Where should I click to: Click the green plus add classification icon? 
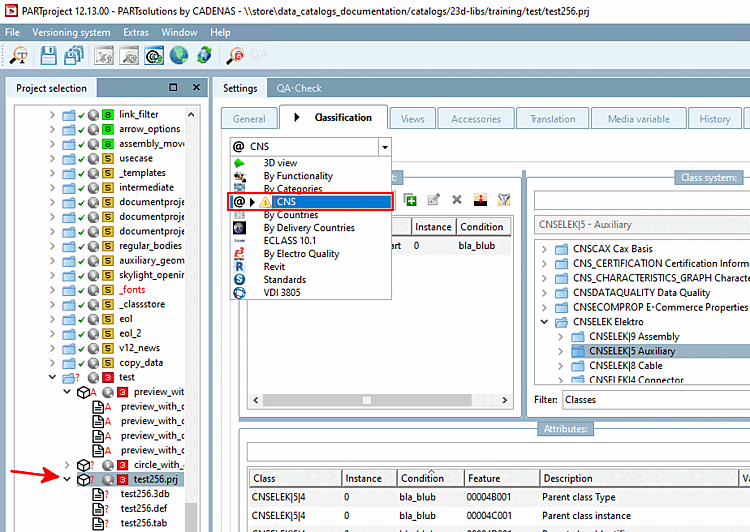[410, 200]
